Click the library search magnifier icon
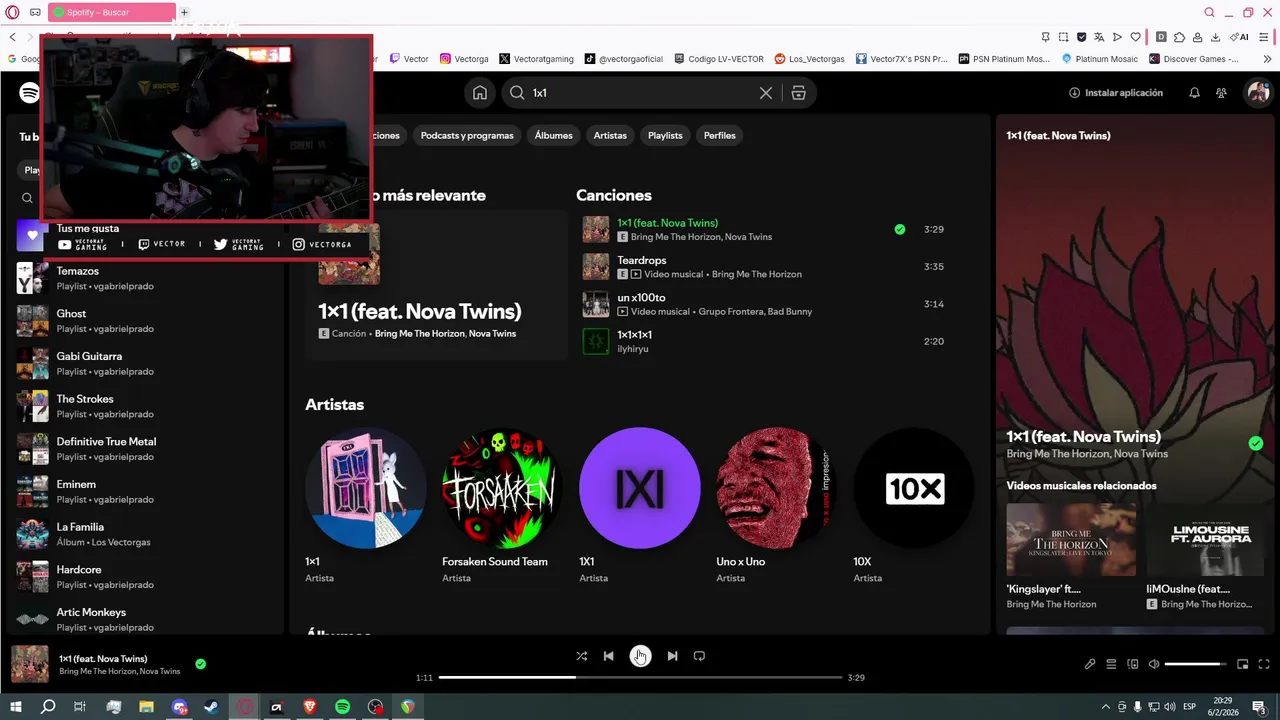This screenshot has width=1280, height=720. [x=28, y=198]
